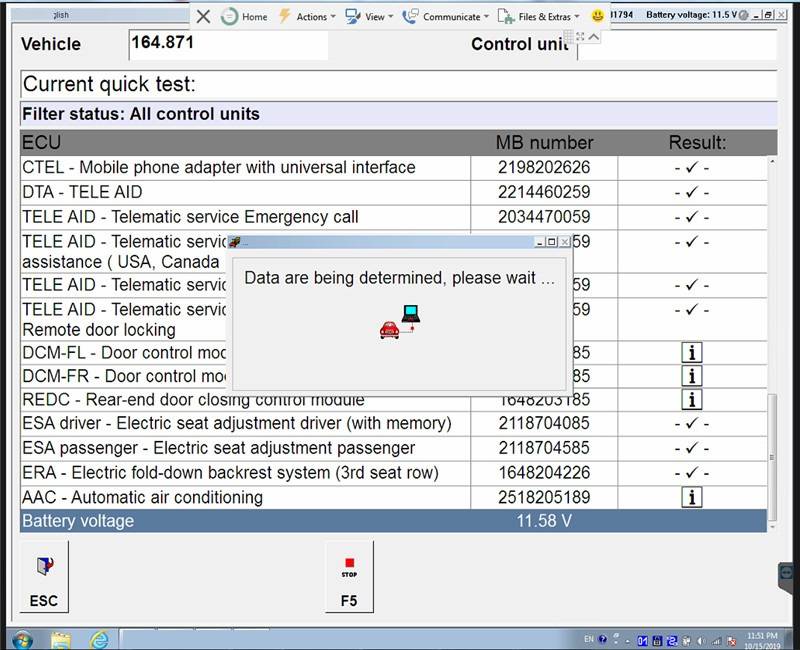This screenshot has width=800, height=650.
Task: Click the smiley feedback icon
Action: point(598,16)
